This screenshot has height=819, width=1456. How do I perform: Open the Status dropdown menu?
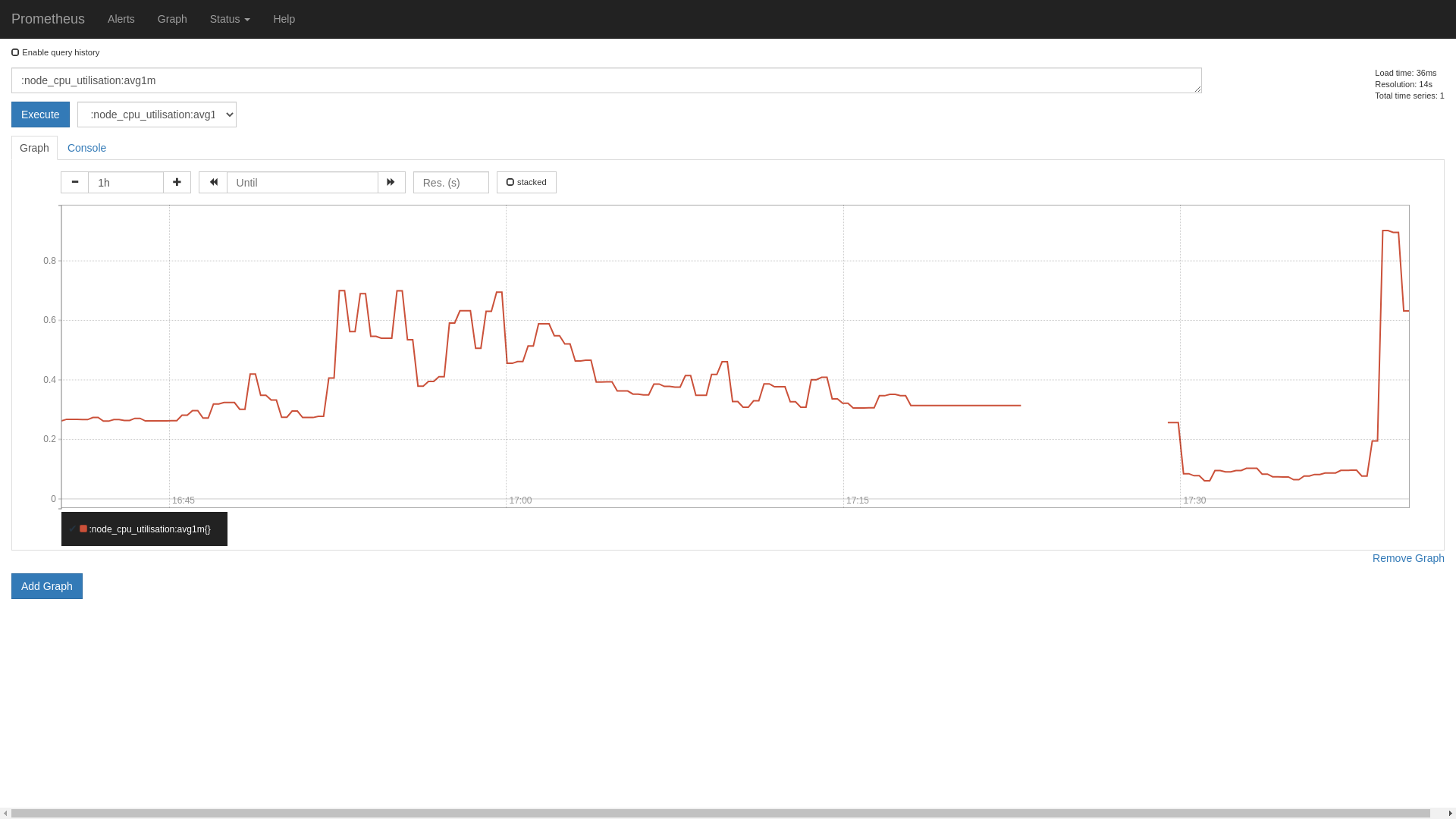pos(229,19)
